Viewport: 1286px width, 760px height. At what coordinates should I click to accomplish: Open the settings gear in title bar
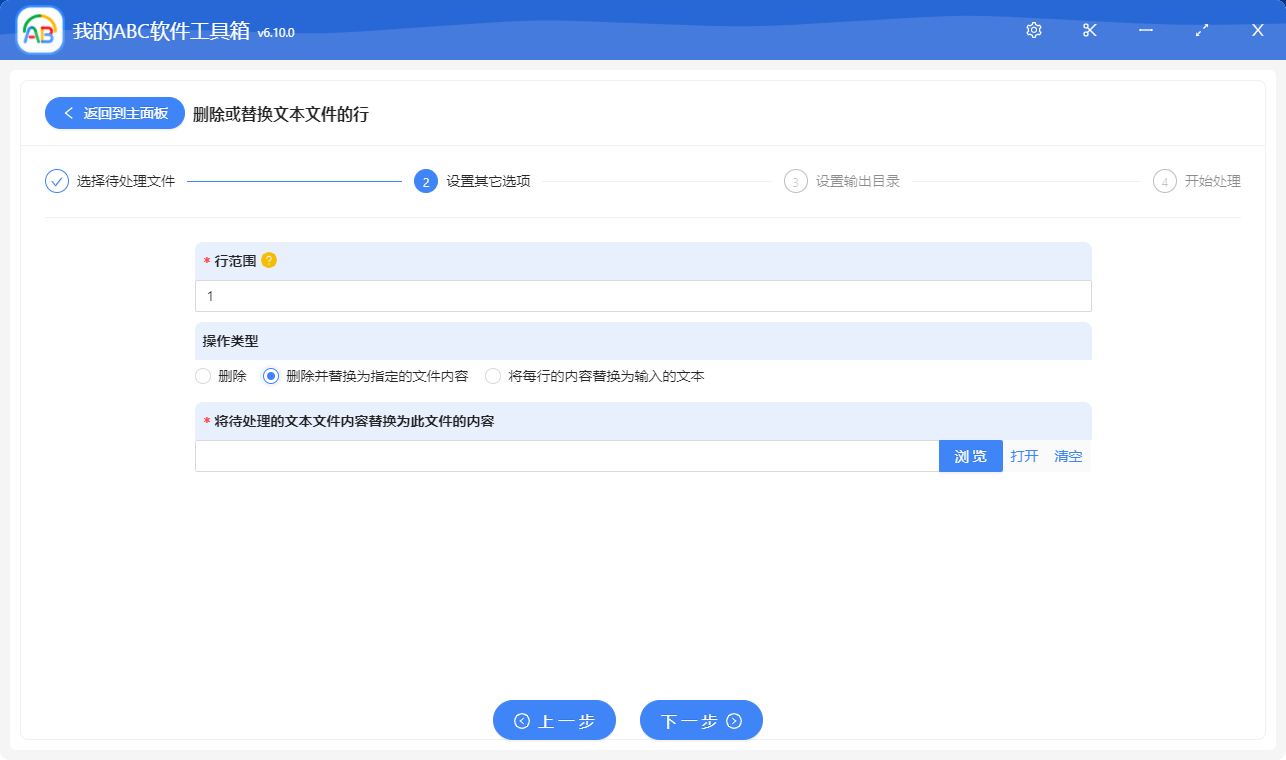[x=1033, y=30]
